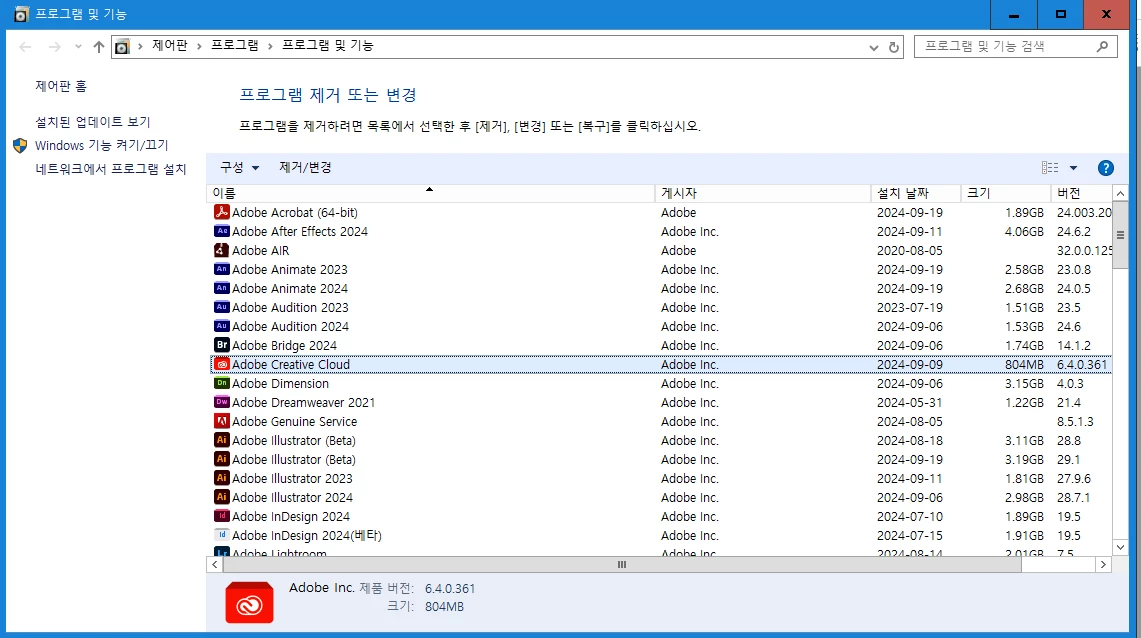Open 제어판 홈 link
Screen dimensions: 1141x638
coord(61,86)
